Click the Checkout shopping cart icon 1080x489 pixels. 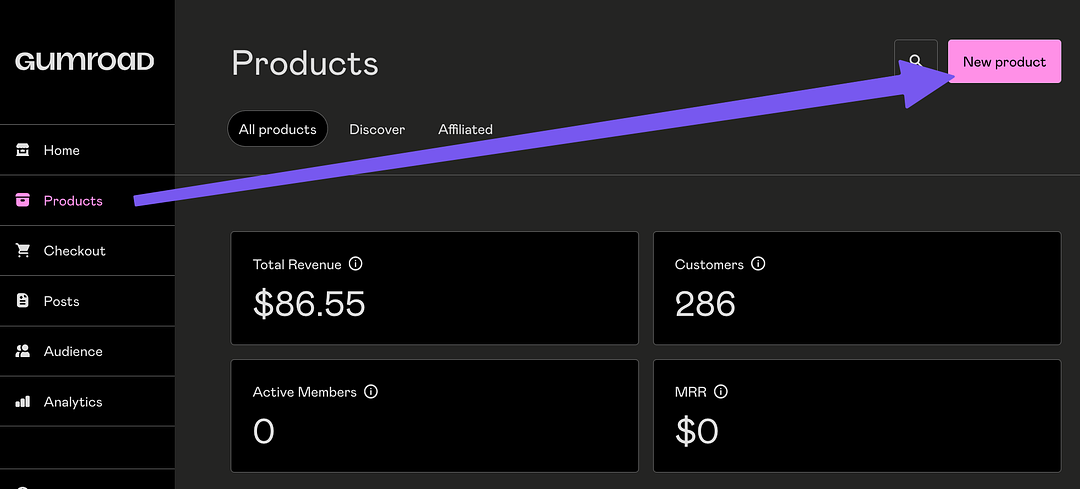coord(23,251)
